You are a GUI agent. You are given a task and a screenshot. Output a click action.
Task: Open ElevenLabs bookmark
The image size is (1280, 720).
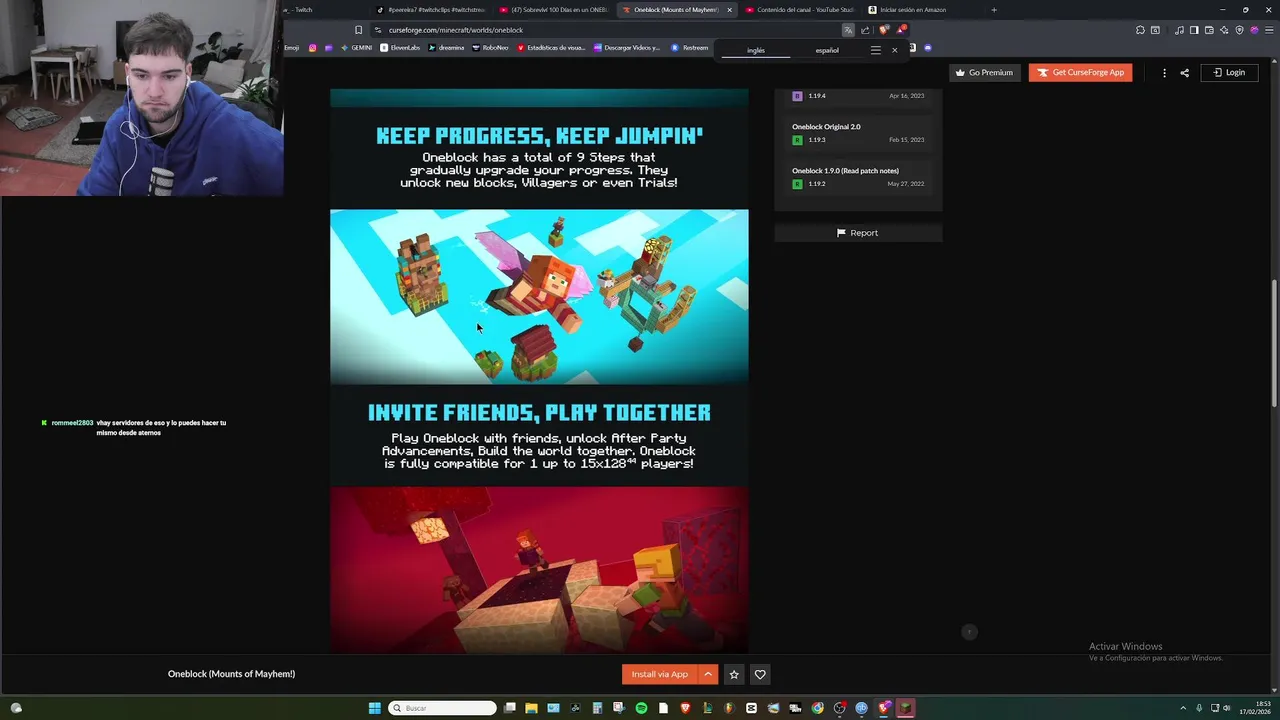(x=401, y=48)
